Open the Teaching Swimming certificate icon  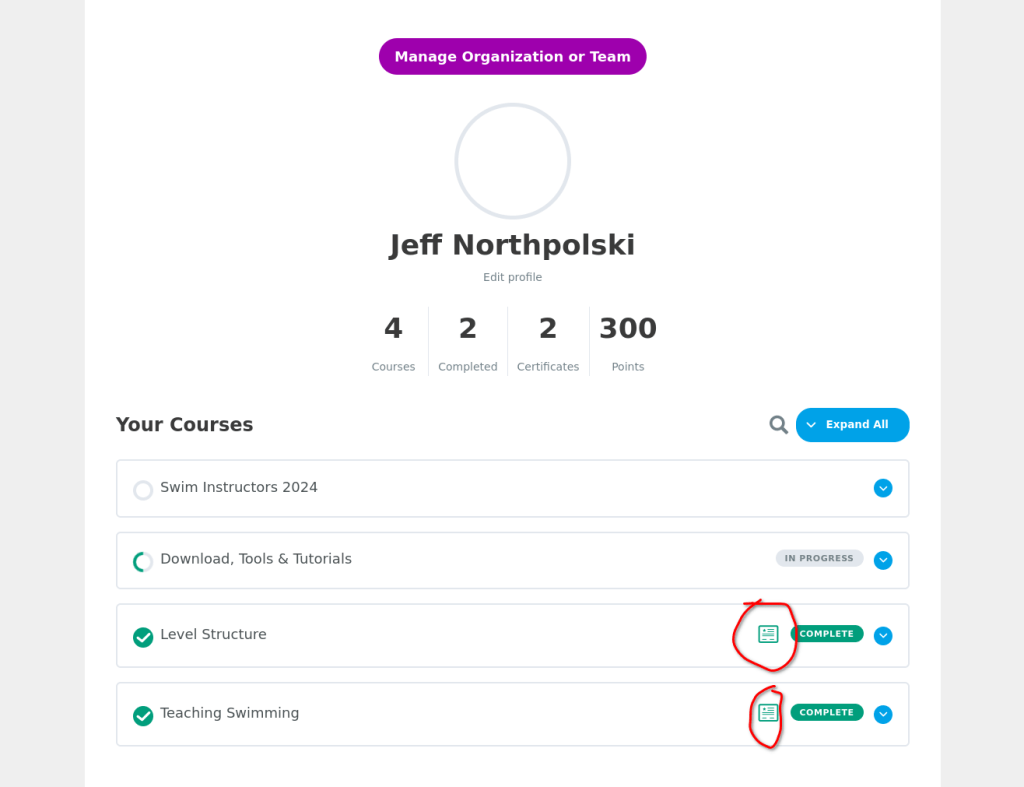pos(768,713)
